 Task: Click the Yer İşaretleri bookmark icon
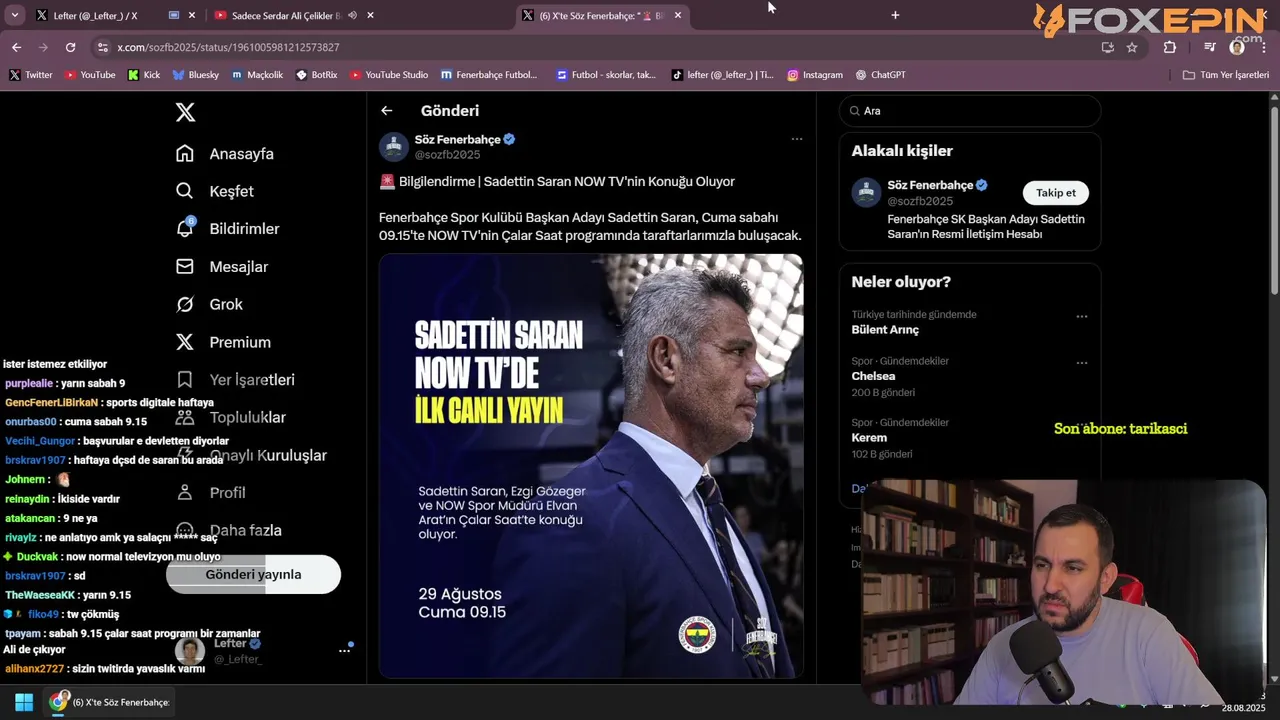point(185,380)
